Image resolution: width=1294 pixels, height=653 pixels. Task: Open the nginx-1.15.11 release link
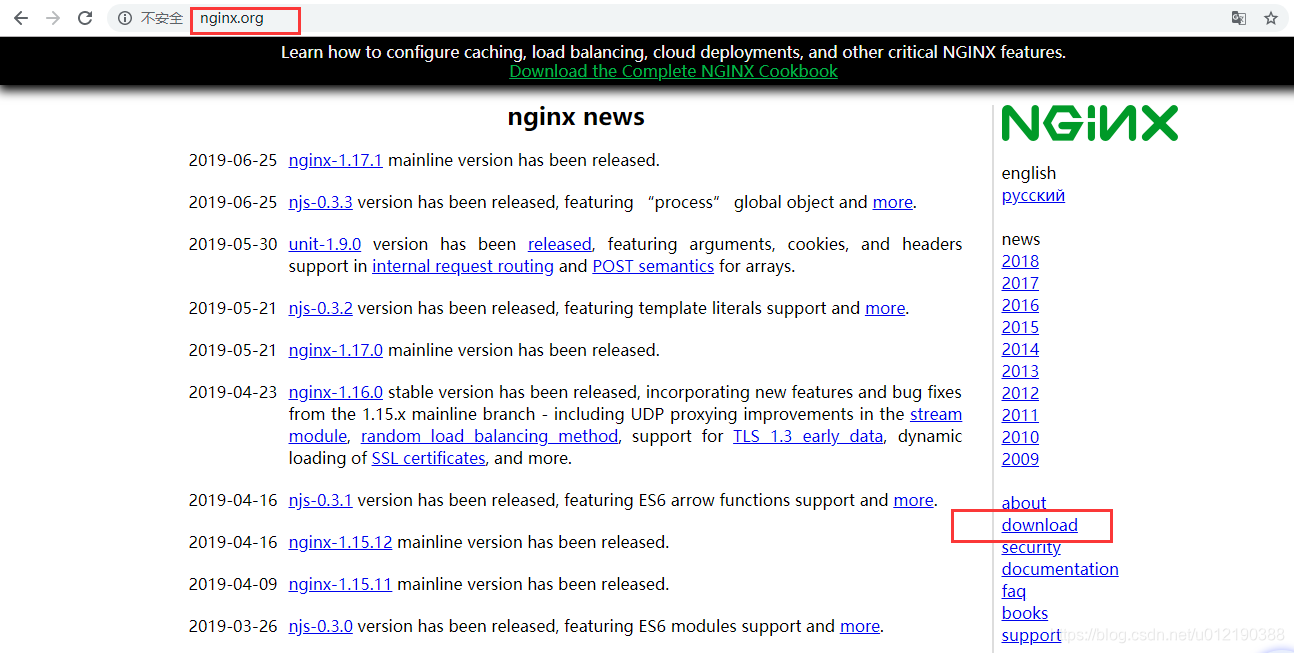coord(340,584)
